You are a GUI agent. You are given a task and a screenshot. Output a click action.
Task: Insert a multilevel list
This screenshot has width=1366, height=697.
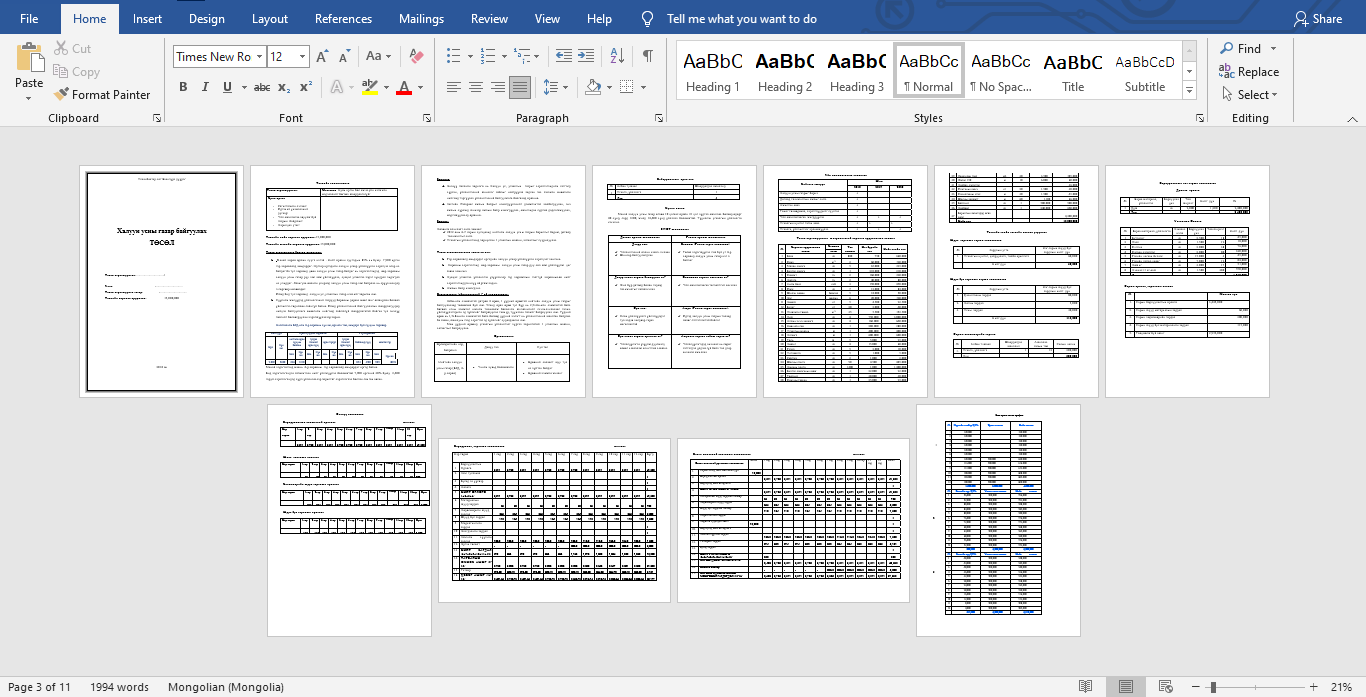coord(520,57)
